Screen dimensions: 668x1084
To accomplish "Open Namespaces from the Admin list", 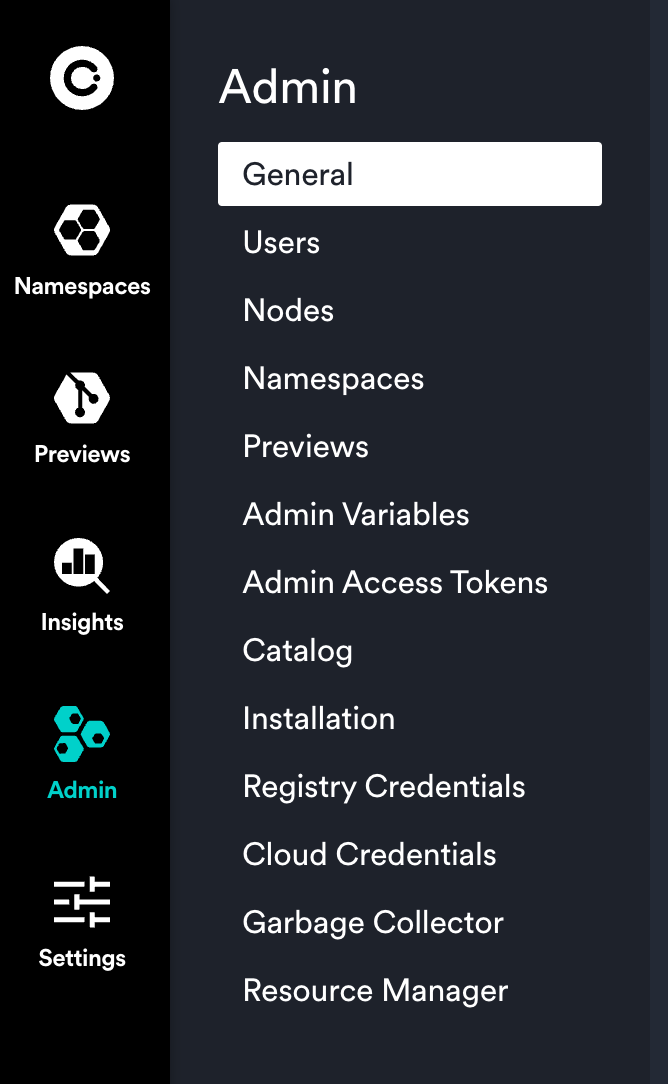I will 333,378.
